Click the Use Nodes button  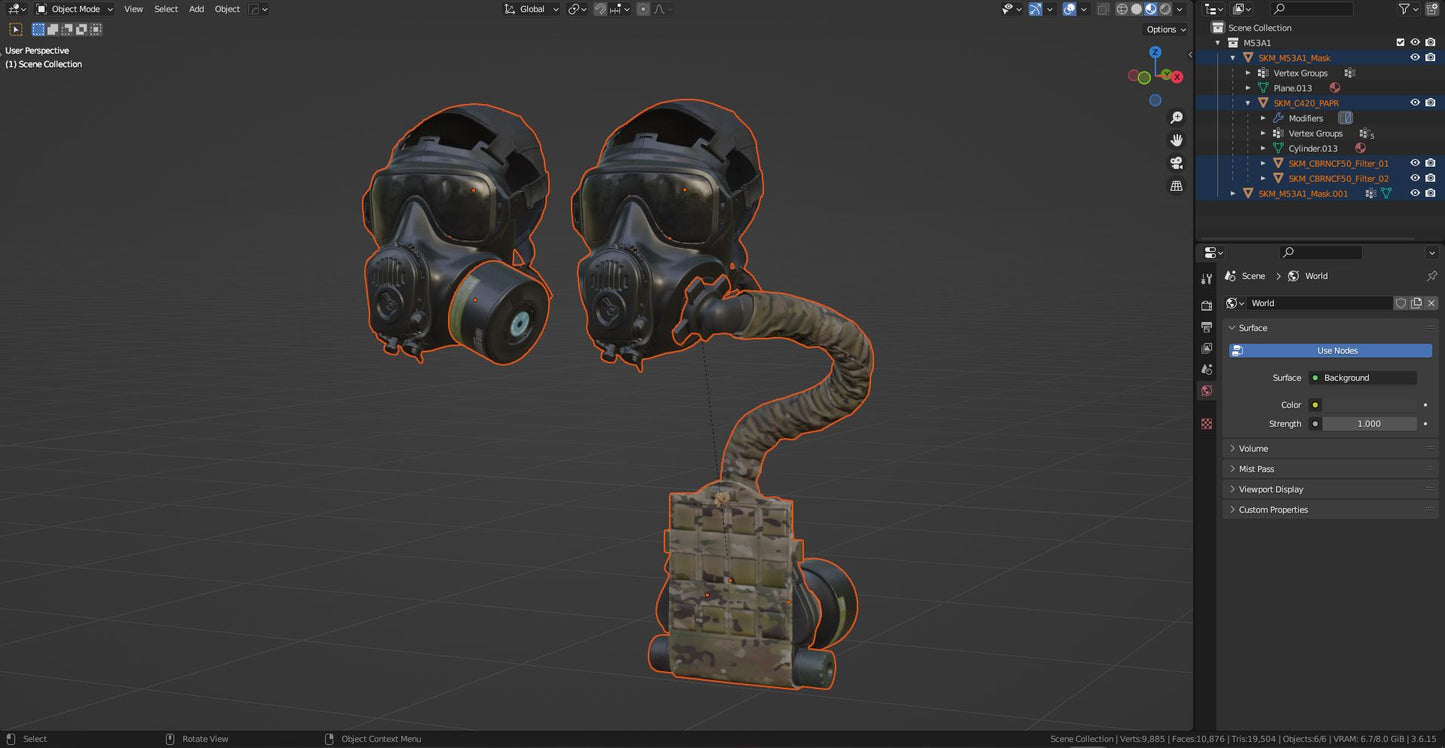point(1330,351)
